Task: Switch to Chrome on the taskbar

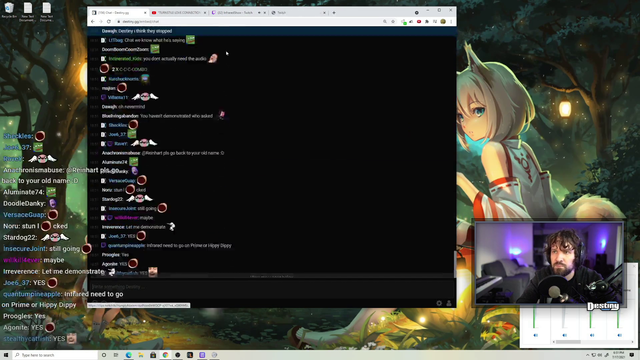Action: pos(165,355)
